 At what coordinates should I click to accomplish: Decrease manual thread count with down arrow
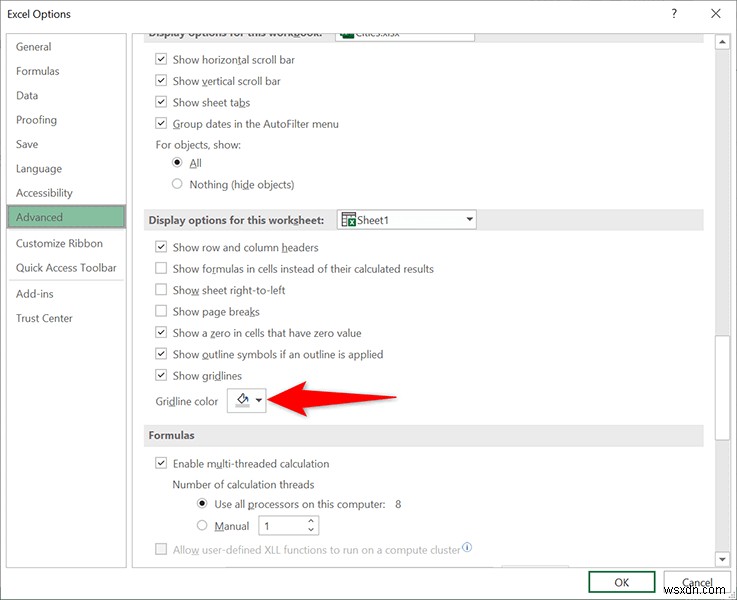coord(311,530)
